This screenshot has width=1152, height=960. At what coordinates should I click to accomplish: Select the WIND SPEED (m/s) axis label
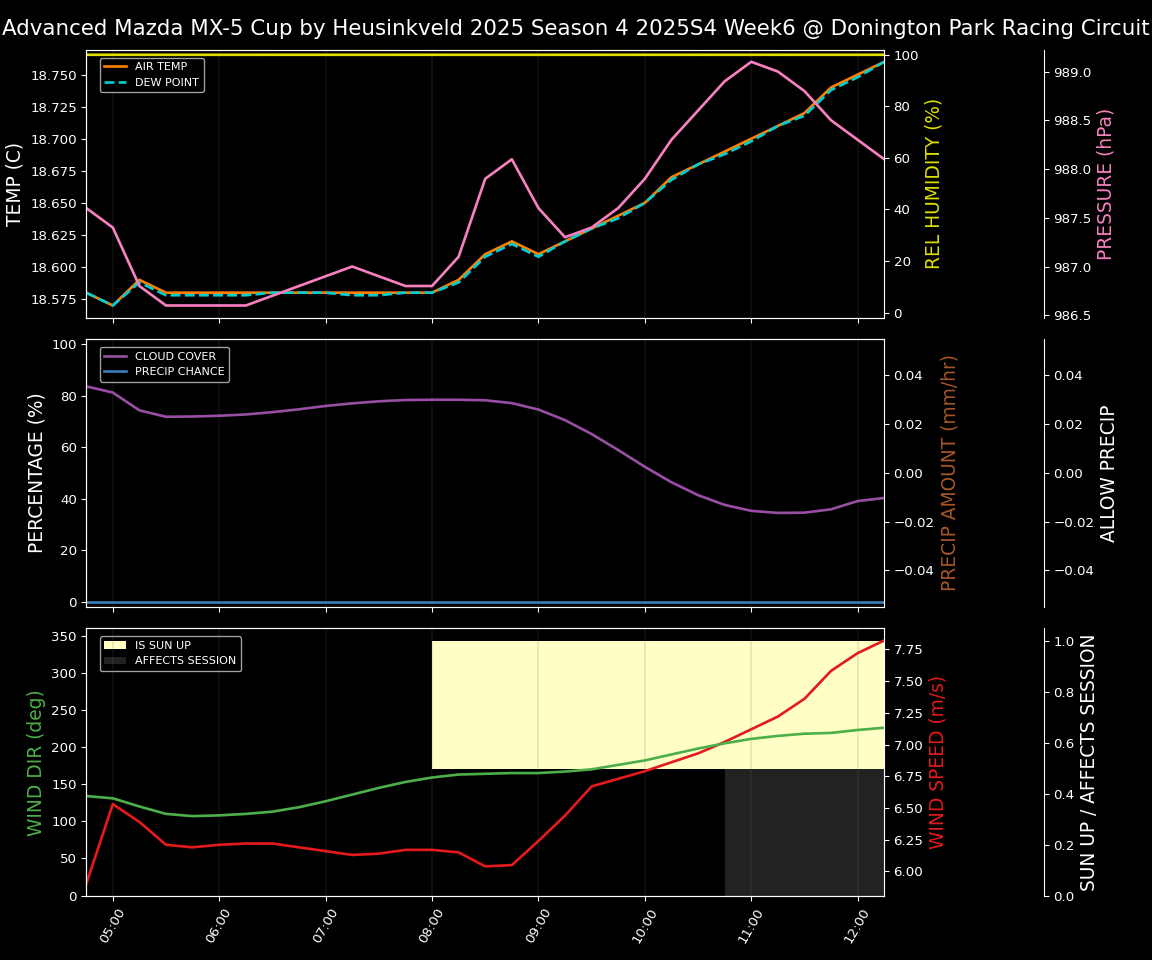tap(937, 762)
